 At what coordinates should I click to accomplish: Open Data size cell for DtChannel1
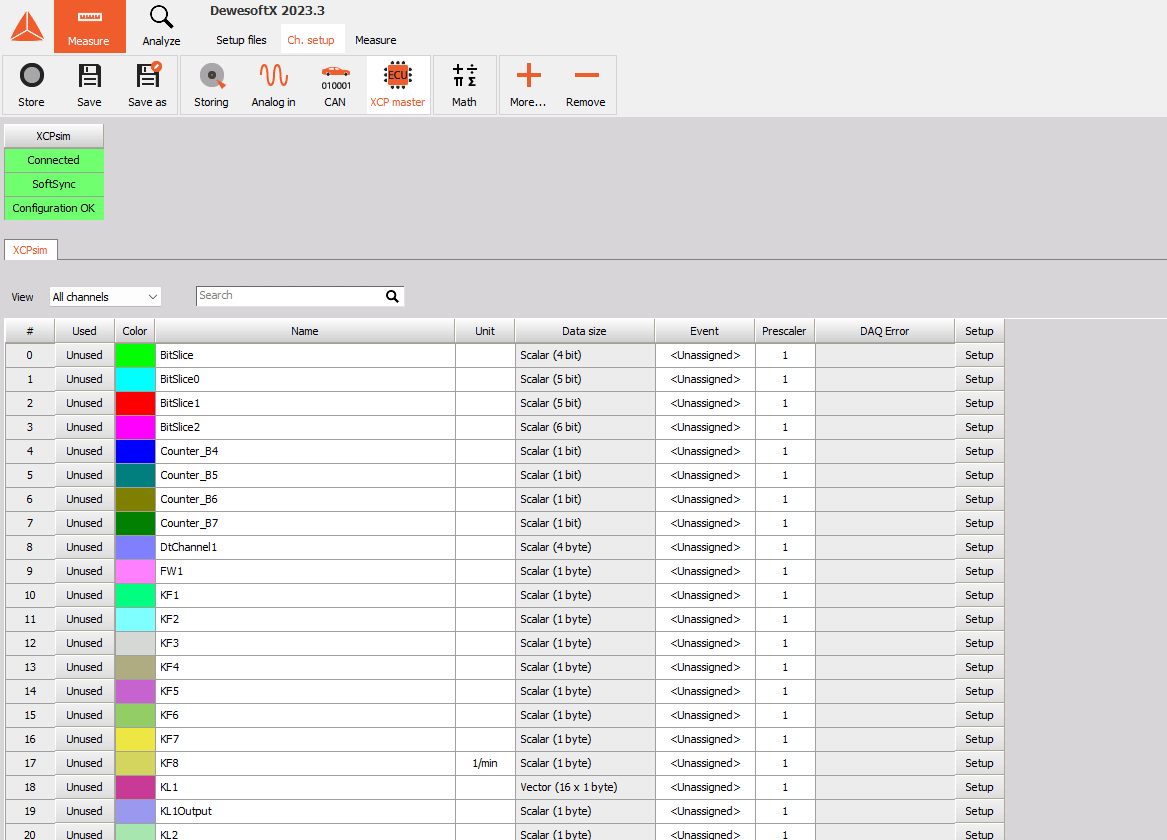585,548
